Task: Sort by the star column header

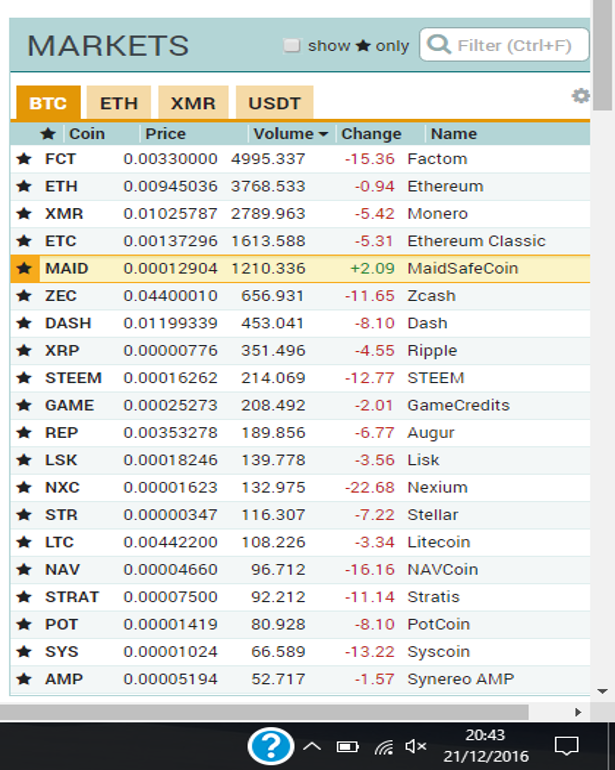Action: pyautogui.click(x=48, y=134)
